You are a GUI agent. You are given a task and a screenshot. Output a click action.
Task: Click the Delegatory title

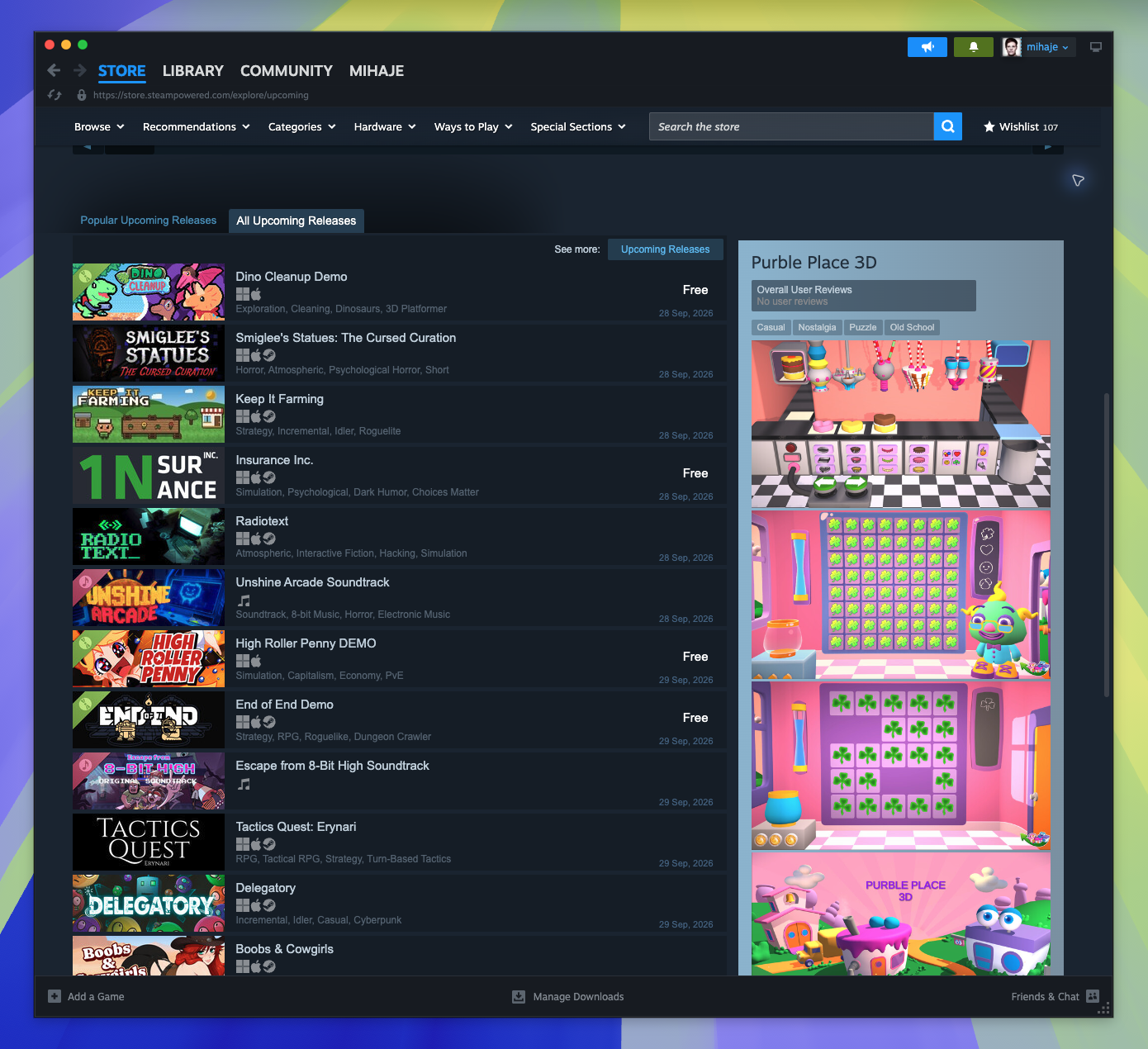(x=265, y=888)
